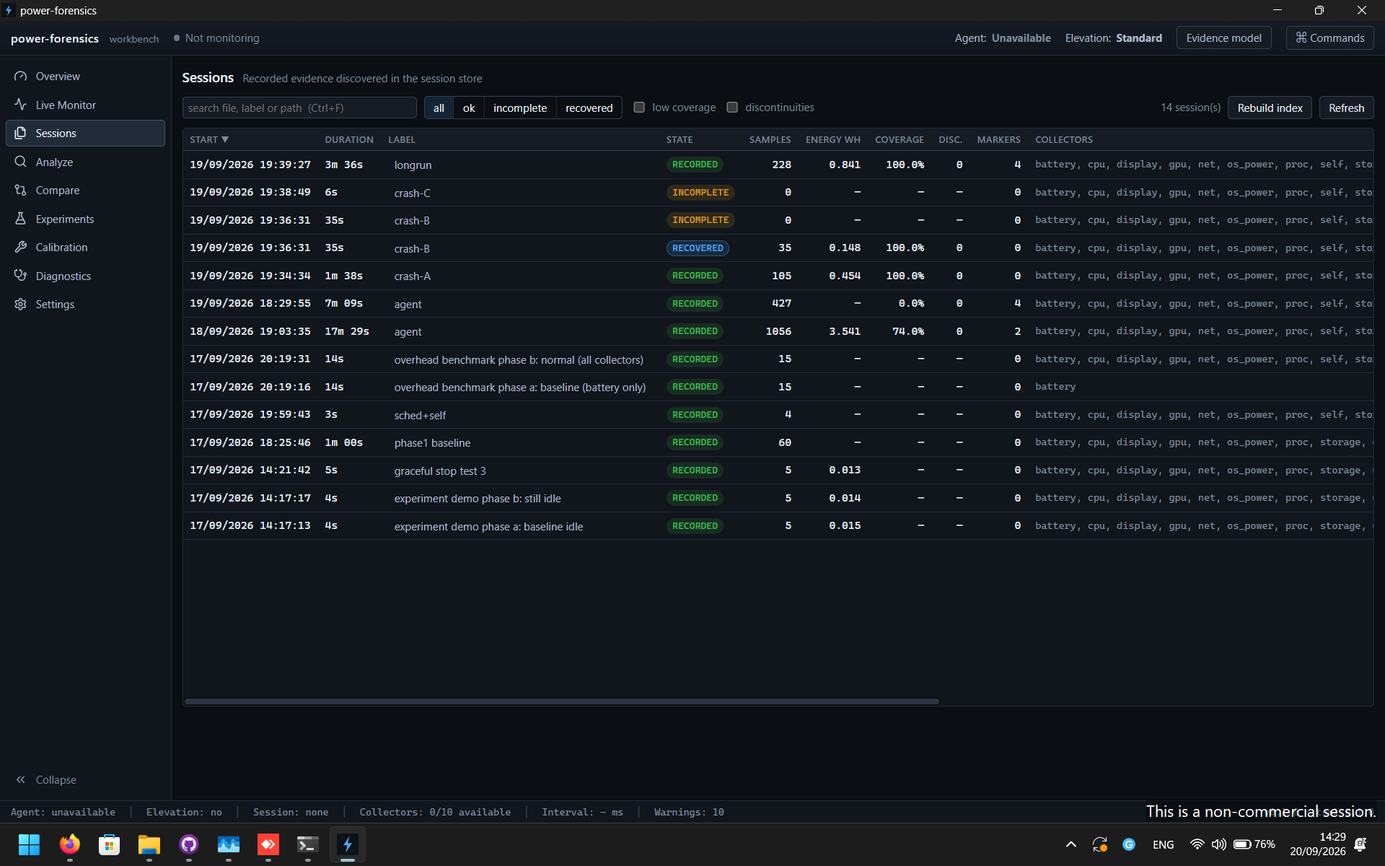
Task: Filter sessions by 'ok' state
Action: click(x=469, y=108)
